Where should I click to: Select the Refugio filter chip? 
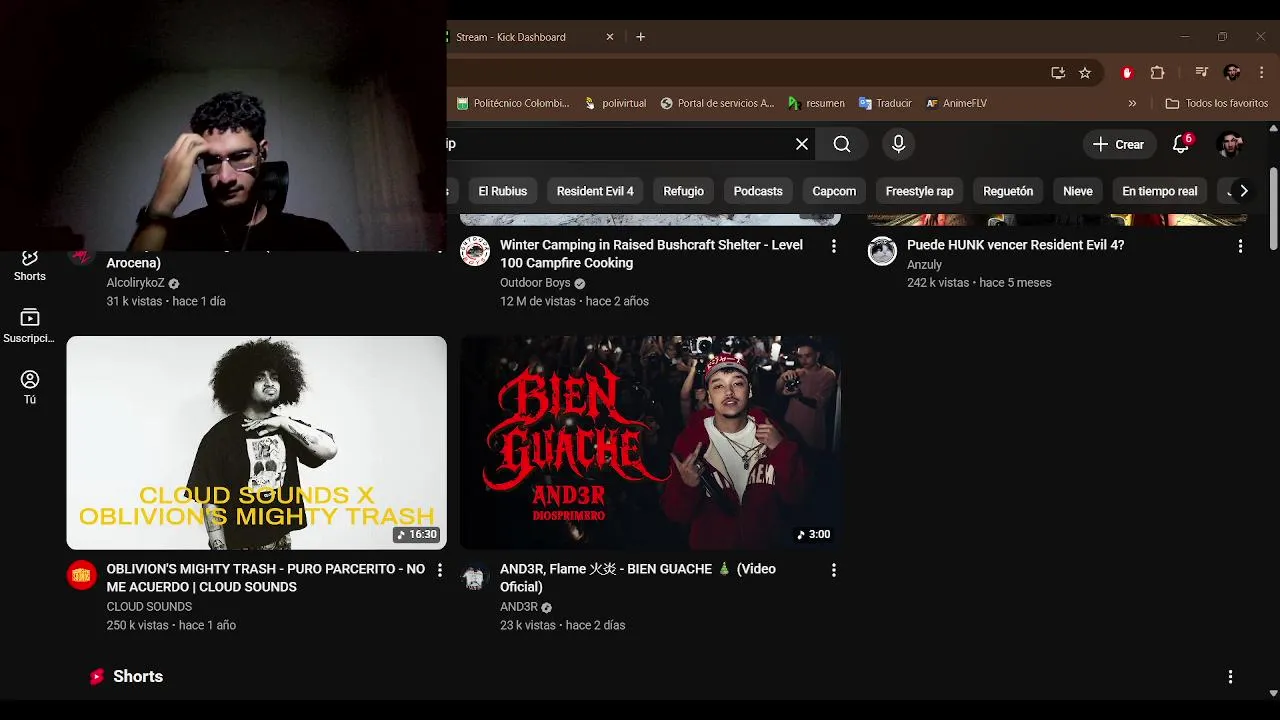683,191
